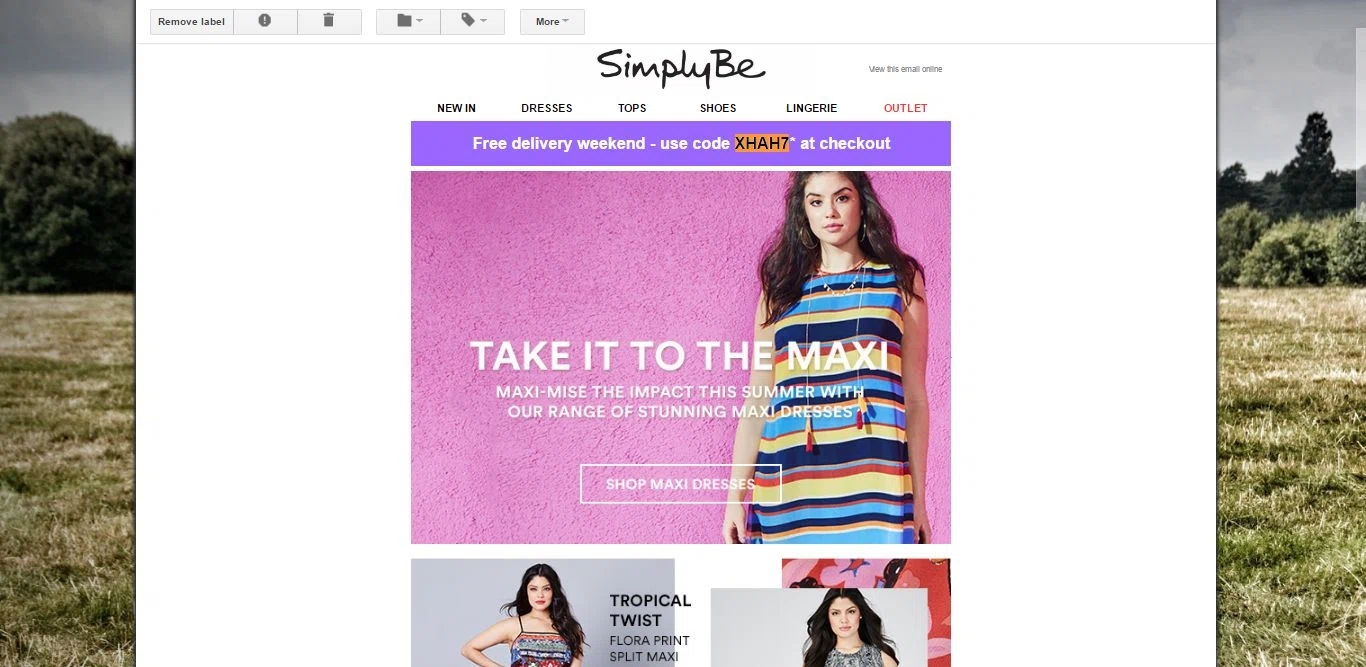Select the DRESSES menu item
The height and width of the screenshot is (667, 1366).
(x=547, y=108)
